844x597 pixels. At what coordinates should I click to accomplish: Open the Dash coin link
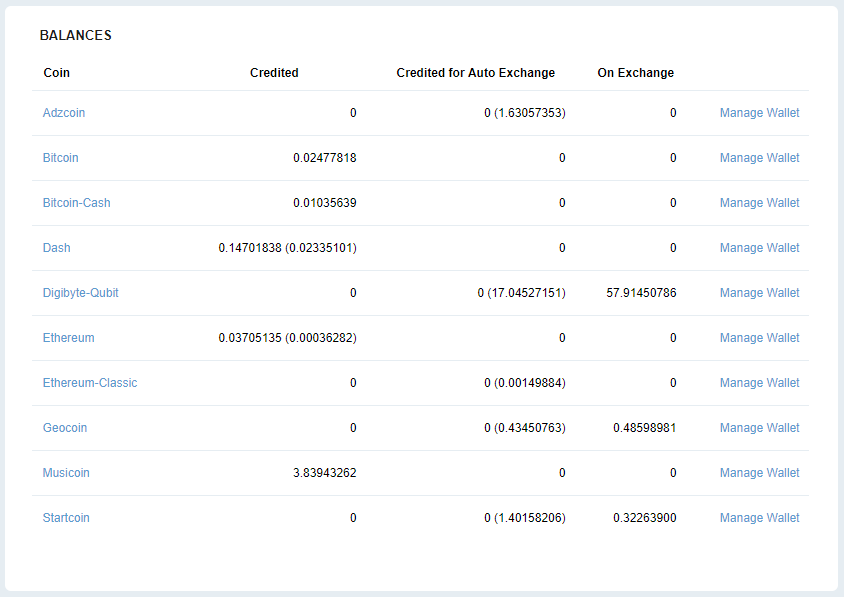[x=57, y=248]
